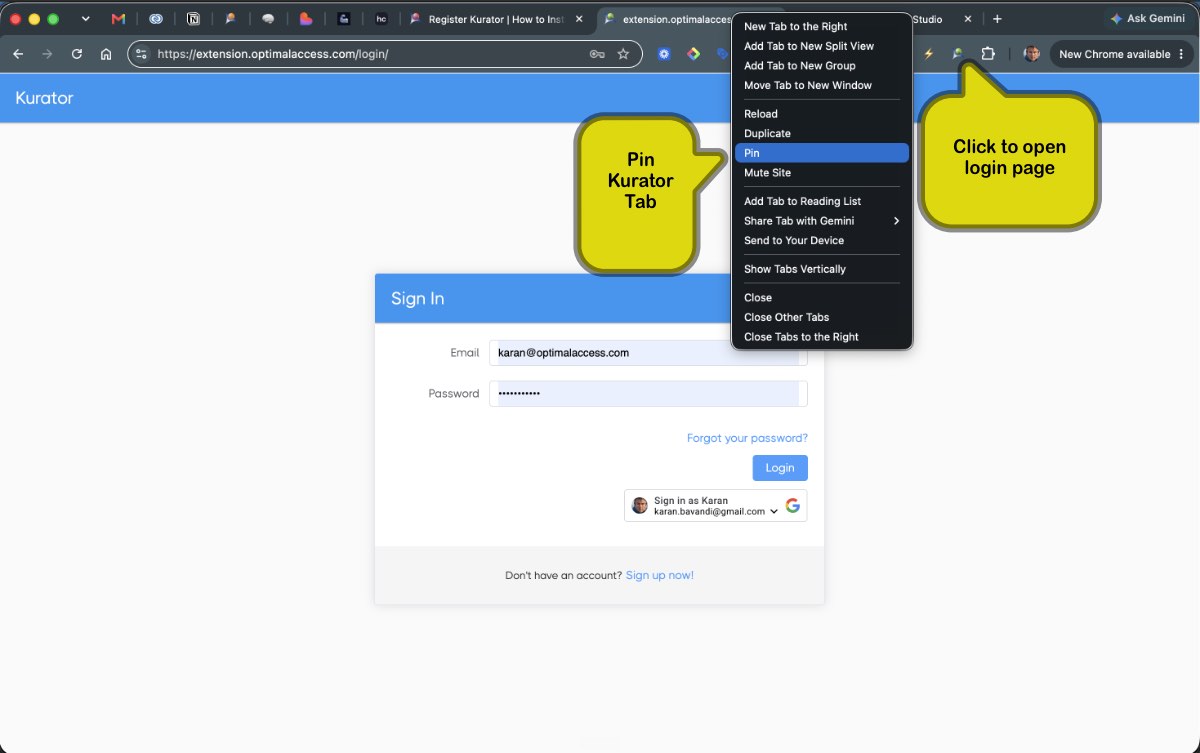Click the Email input field
The width and height of the screenshot is (1200, 753).
click(x=648, y=353)
